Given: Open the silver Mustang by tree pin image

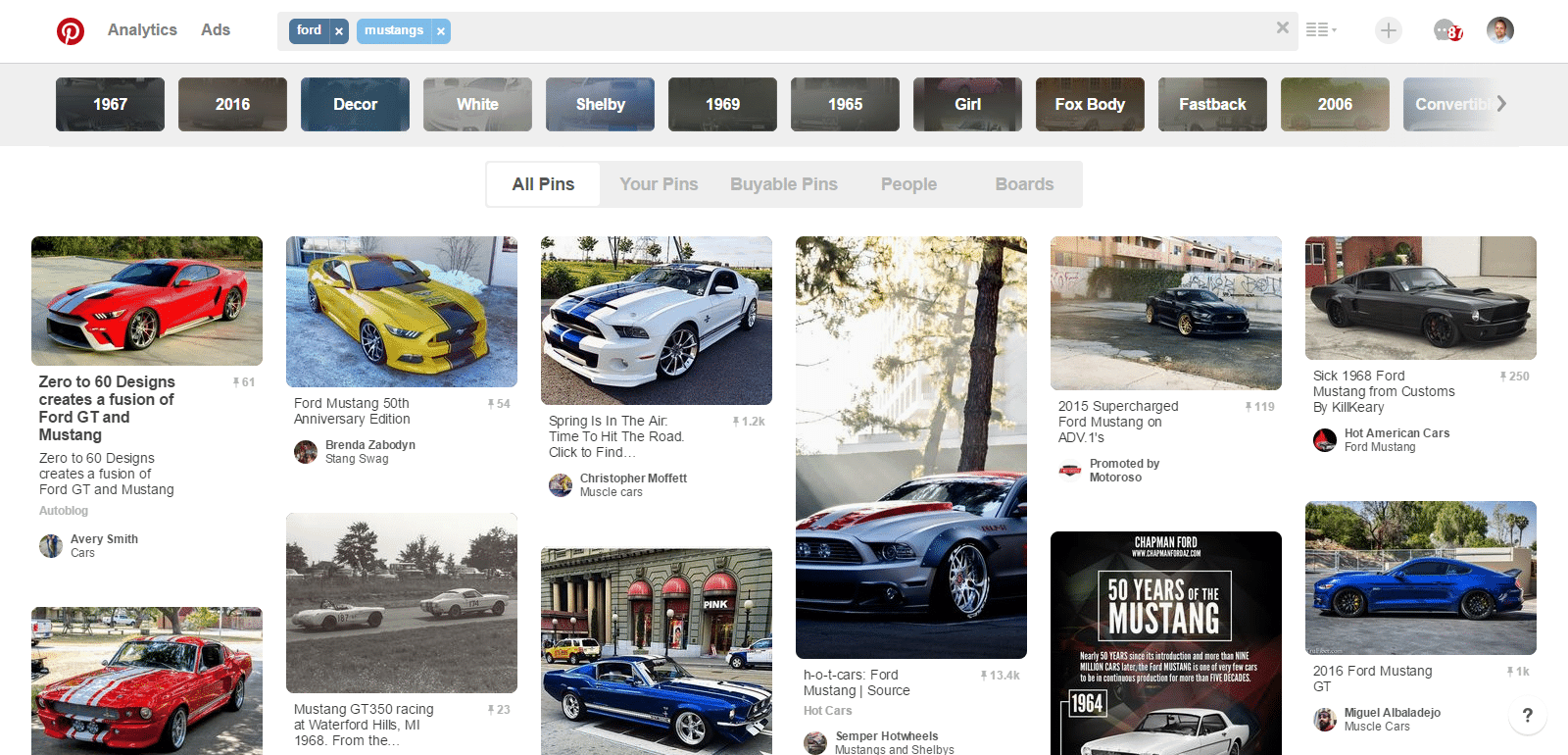Looking at the screenshot, I should coord(911,447).
